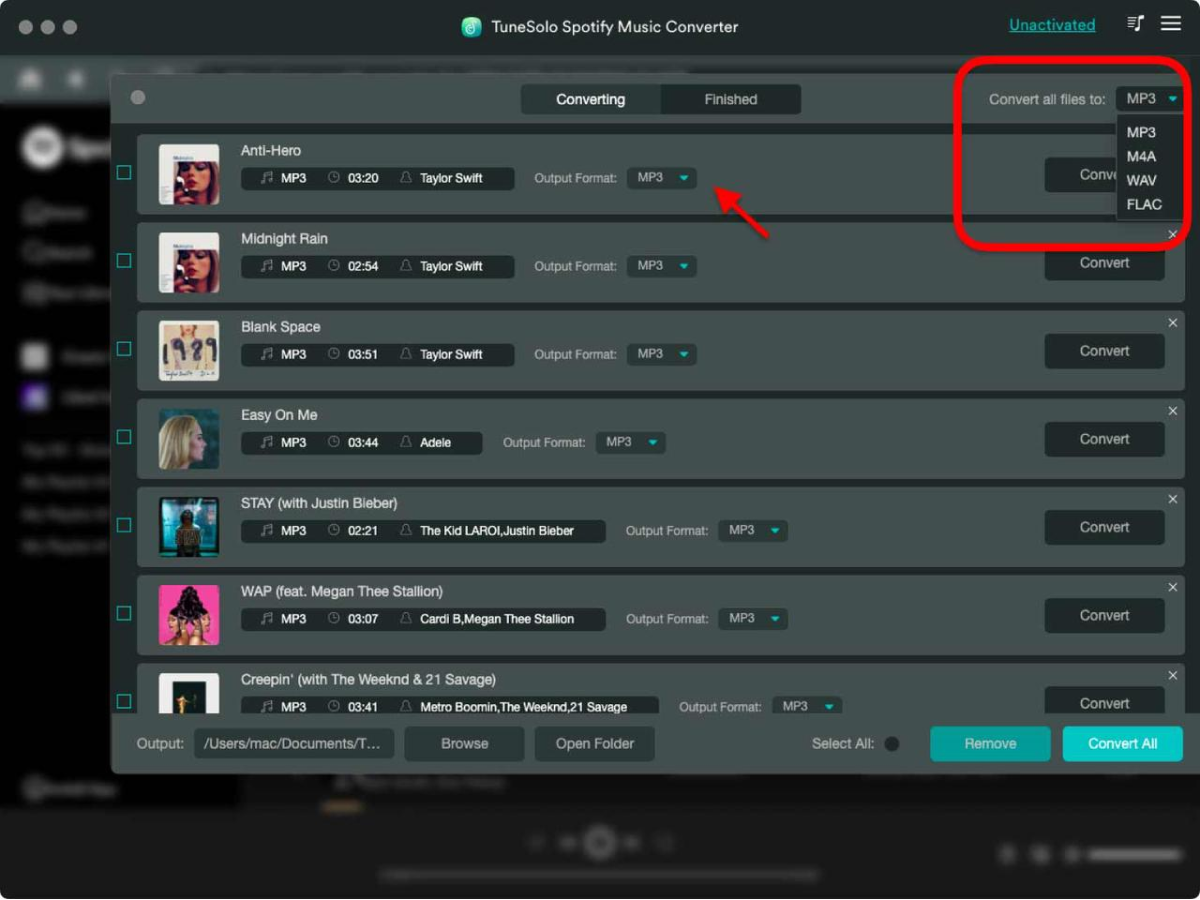
Task: Tick the Anti-Hero checkbox
Action: tap(124, 172)
